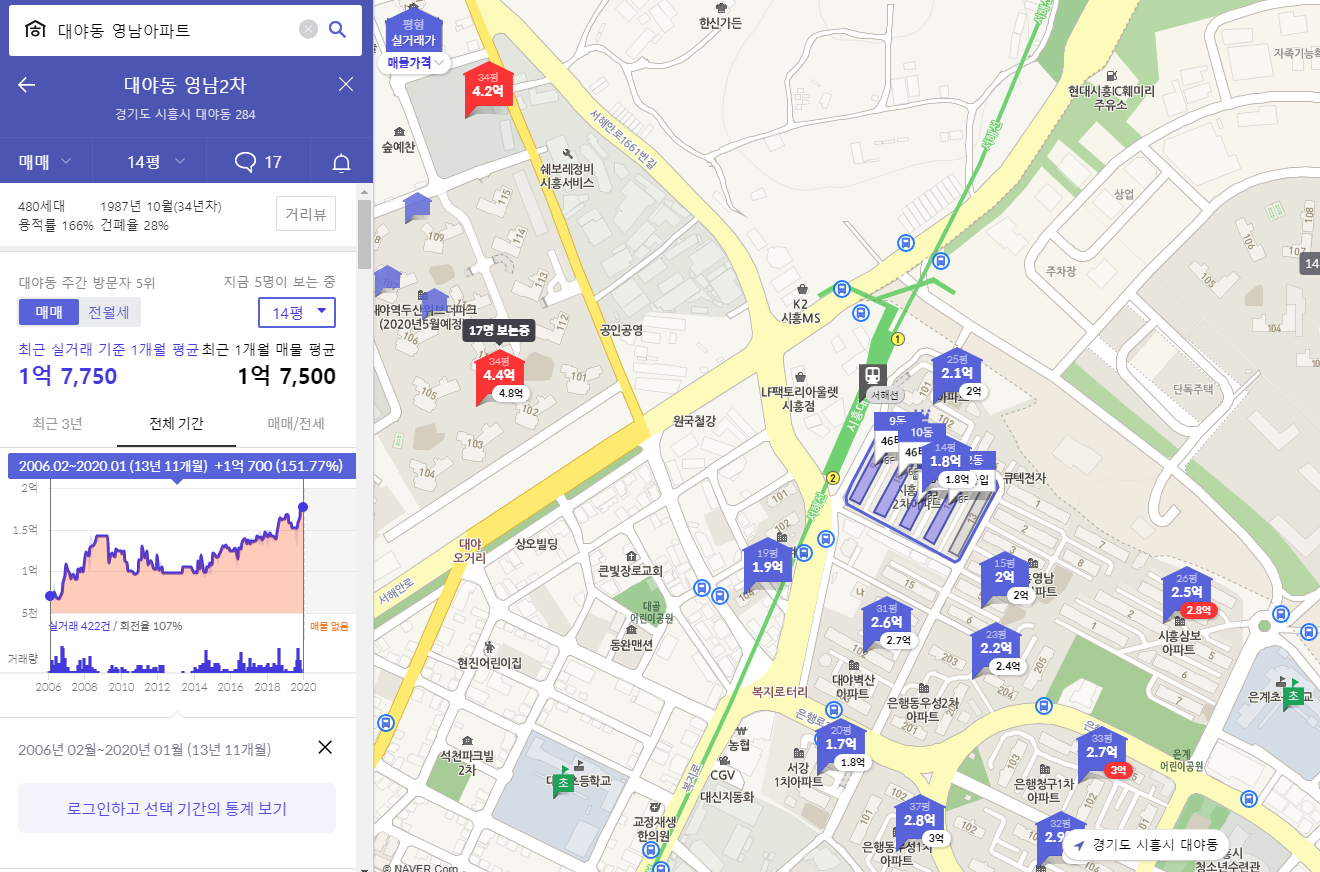
Task: Open the 매매 dropdown in the header bar
Action: [45, 162]
